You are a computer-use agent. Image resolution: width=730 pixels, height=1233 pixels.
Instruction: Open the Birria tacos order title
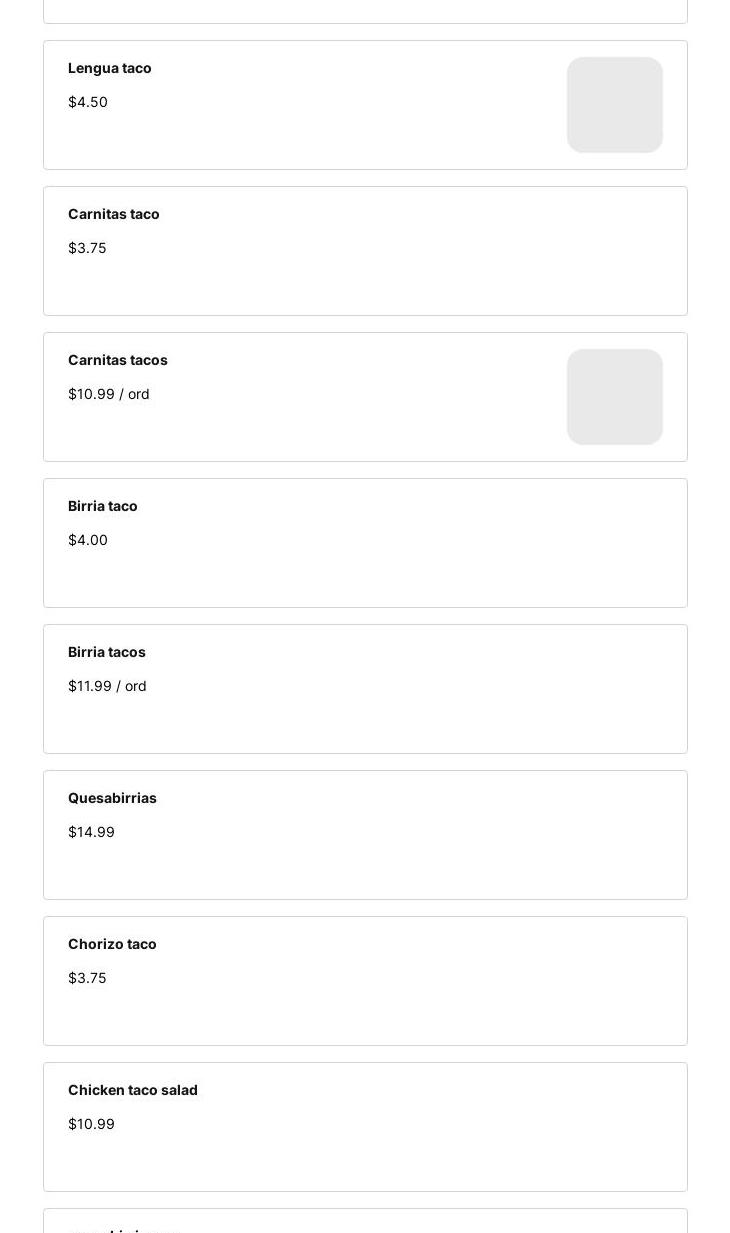pyautogui.click(x=107, y=652)
